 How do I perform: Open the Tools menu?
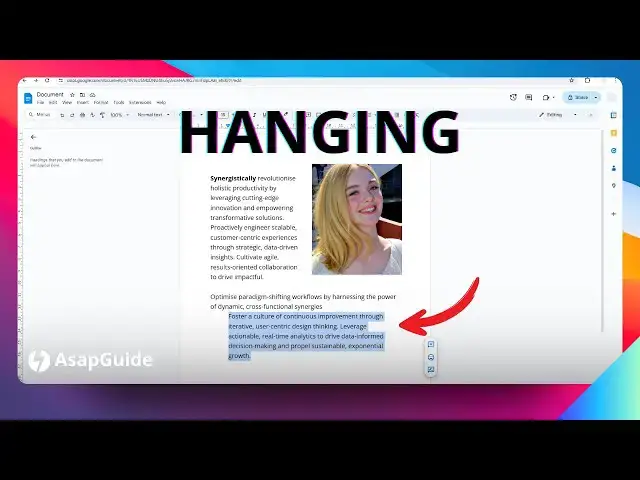point(119,102)
